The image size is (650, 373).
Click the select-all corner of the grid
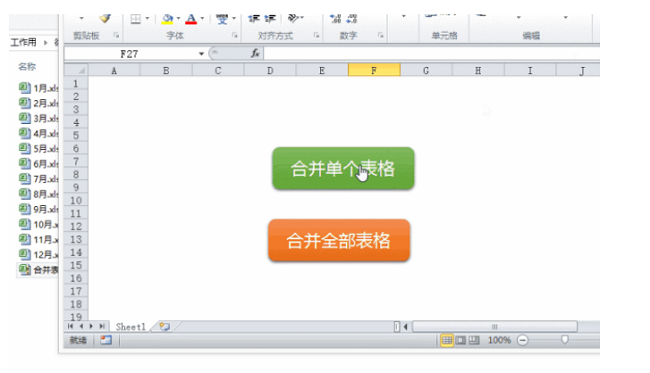coord(76,70)
